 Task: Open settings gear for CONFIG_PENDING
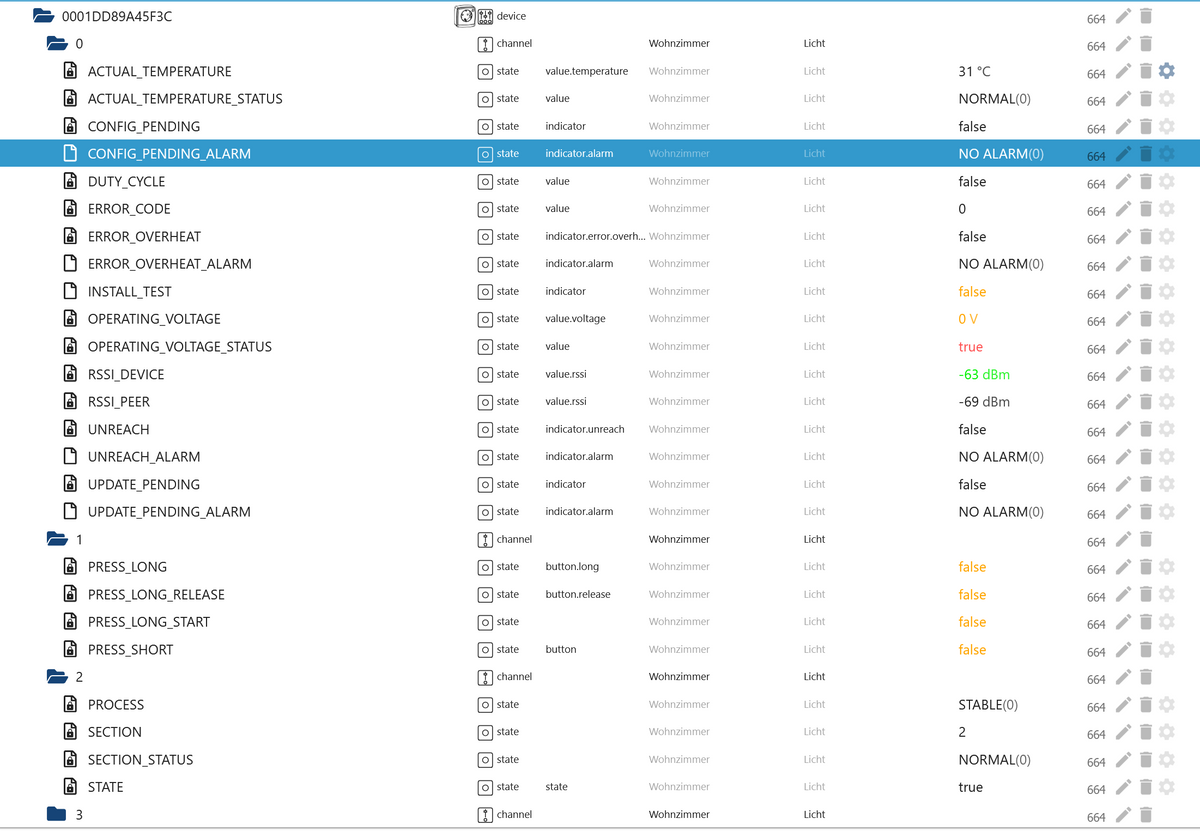pos(1166,126)
